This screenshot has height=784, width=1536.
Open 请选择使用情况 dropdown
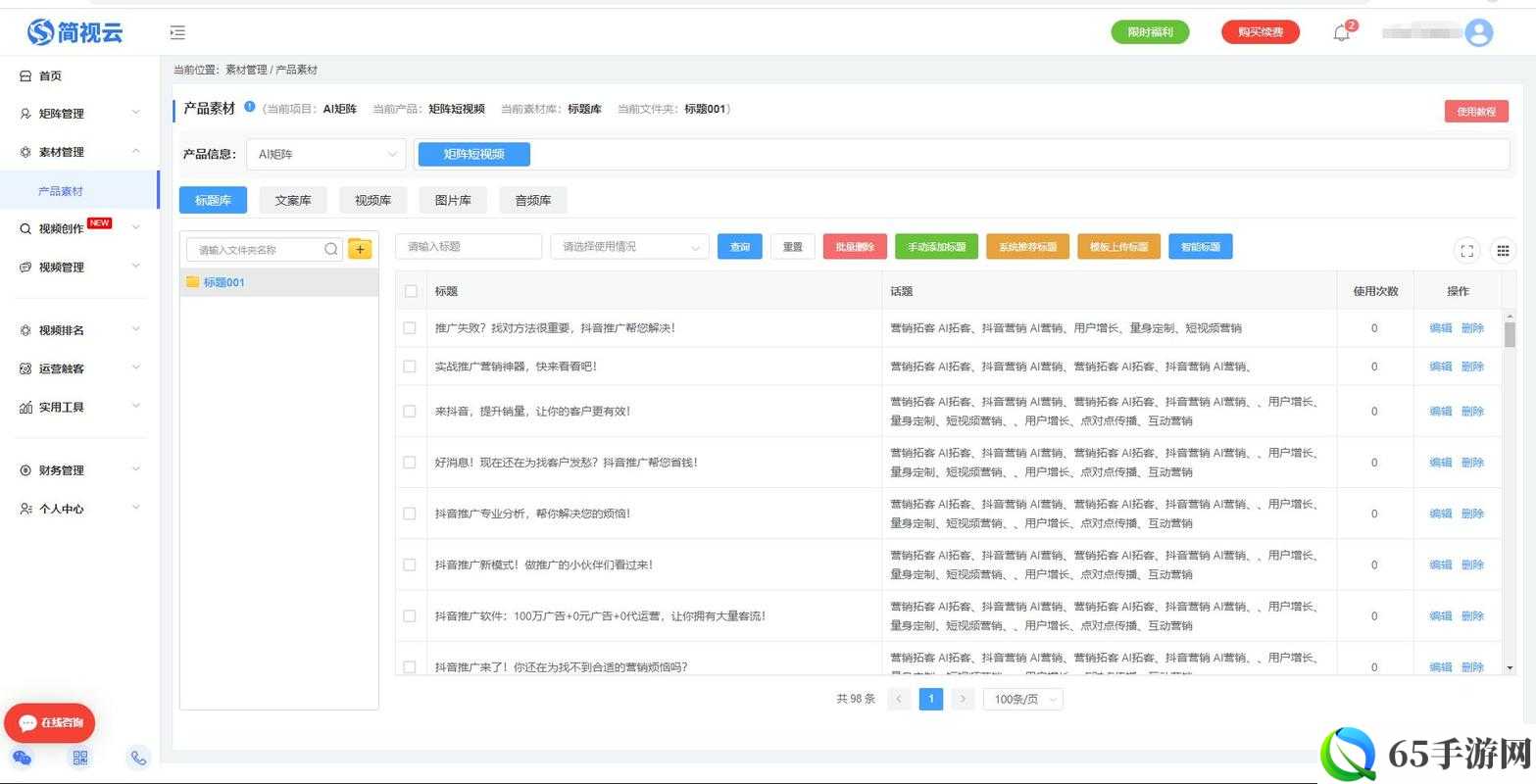[629, 247]
